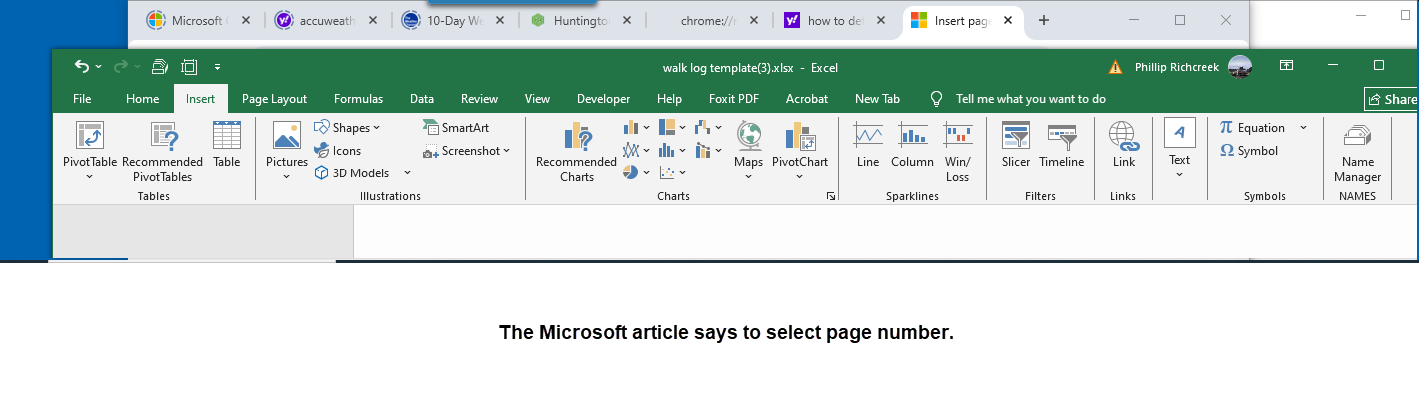Open the Column or Bar chart menu
Image resolution: width=1419 pixels, height=416 pixels.
636,127
